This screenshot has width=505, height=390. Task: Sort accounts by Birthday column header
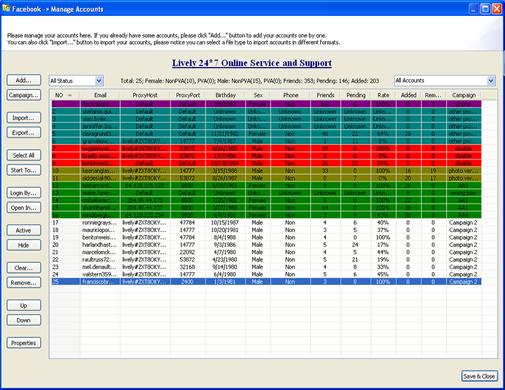point(225,95)
